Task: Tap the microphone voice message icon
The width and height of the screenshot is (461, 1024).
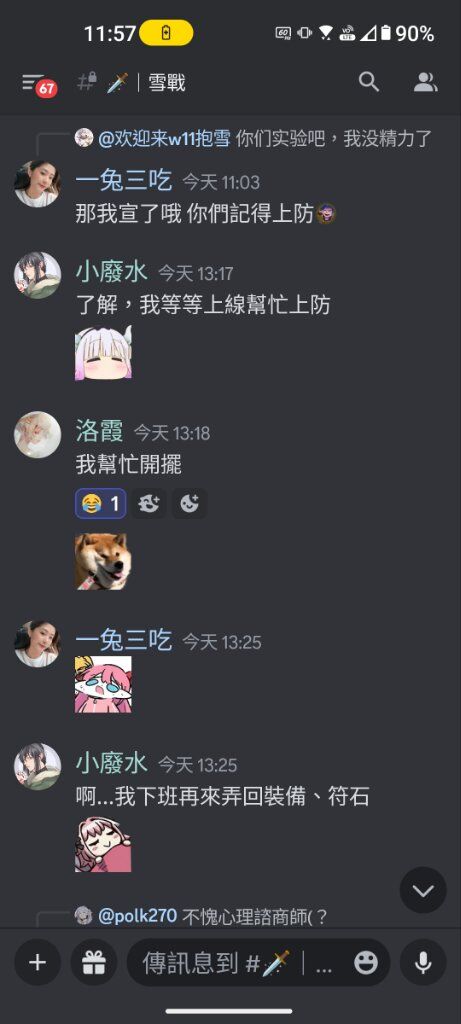Action: click(423, 962)
